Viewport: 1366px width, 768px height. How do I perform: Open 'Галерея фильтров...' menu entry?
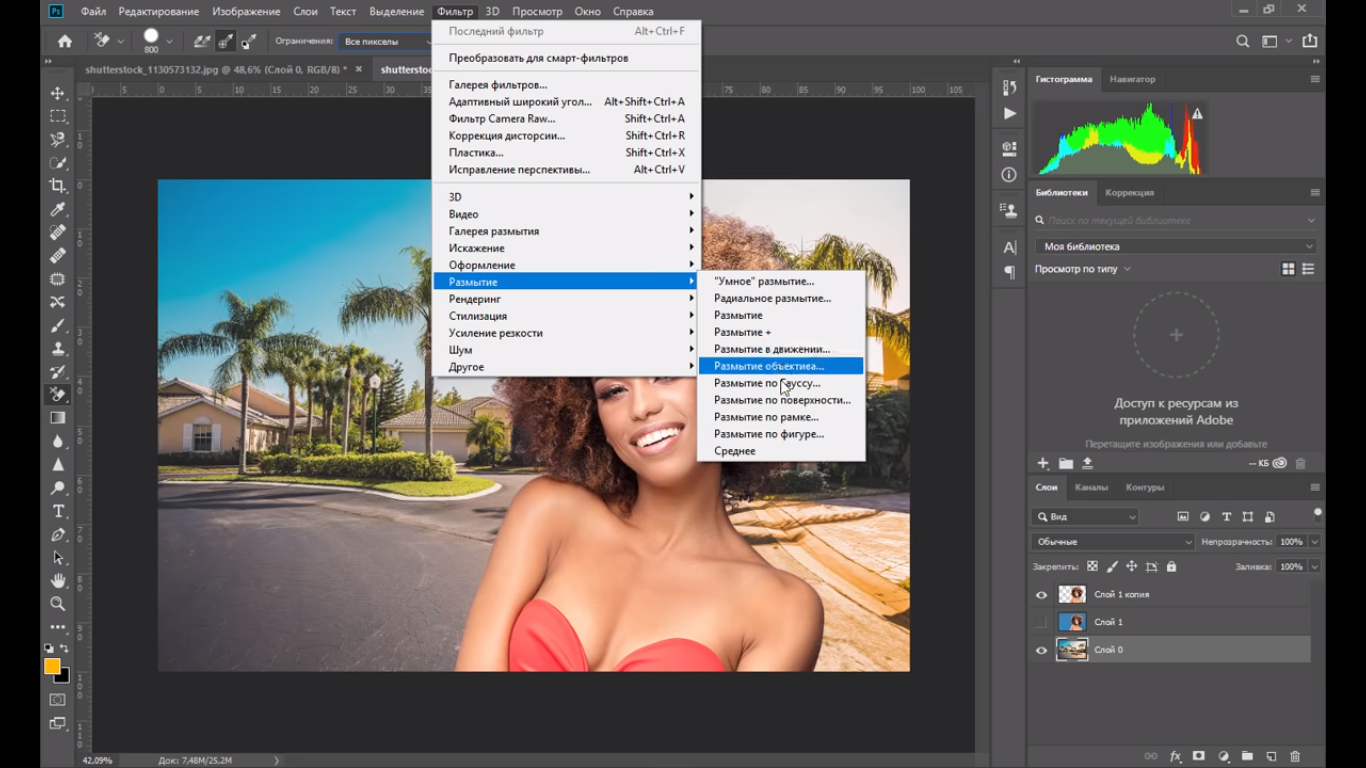(x=498, y=85)
